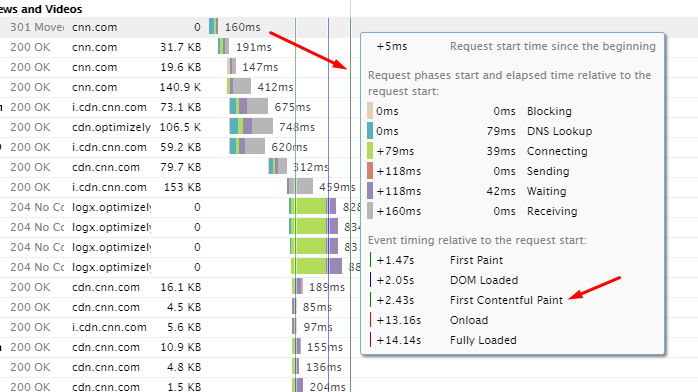This screenshot has width=698, height=392.
Task: Click the 675ms i.cdn.cnn.com waterfall bar
Action: pyautogui.click(x=248, y=107)
